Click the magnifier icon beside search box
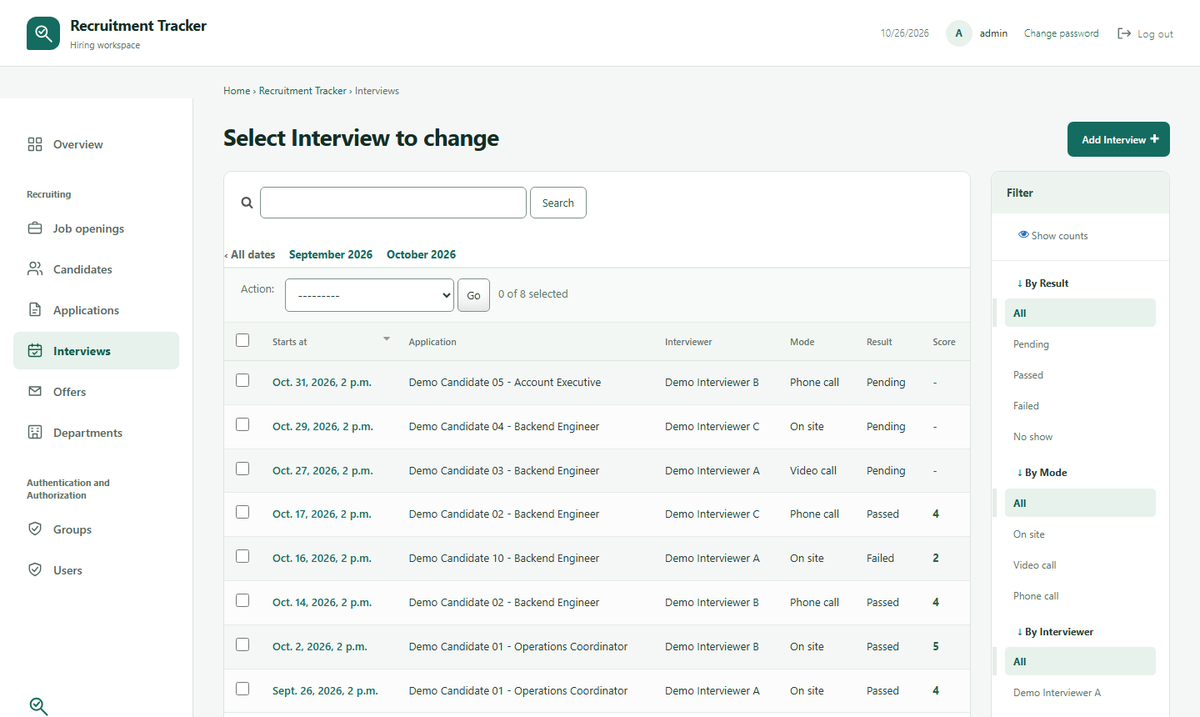This screenshot has height=717, width=1200. (247, 202)
